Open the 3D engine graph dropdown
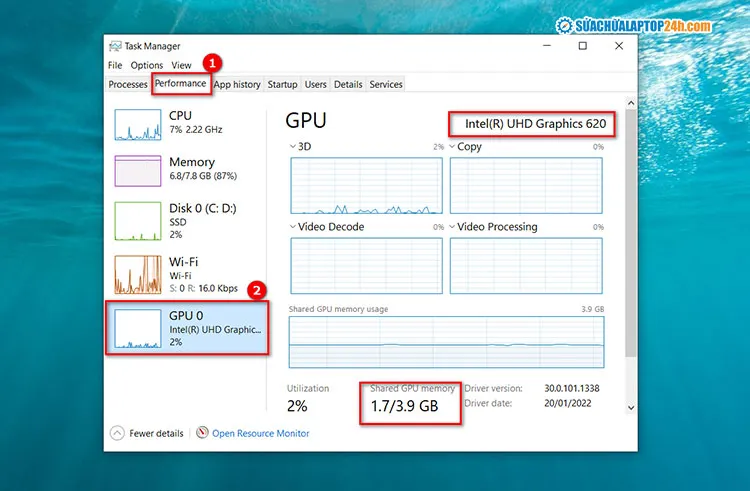Image resolution: width=750 pixels, height=491 pixels. [293, 147]
